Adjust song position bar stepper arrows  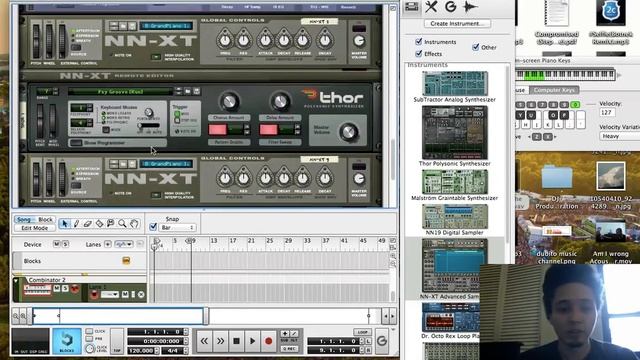pyautogui.click(x=186, y=332)
